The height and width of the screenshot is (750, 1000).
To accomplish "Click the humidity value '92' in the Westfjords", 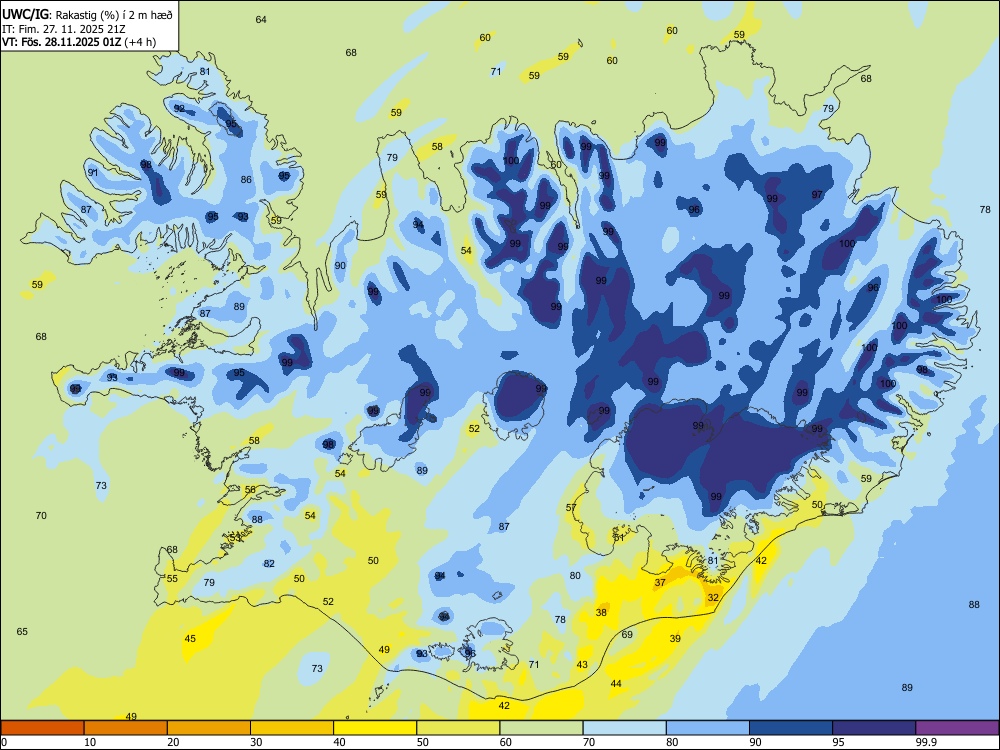I will 179,108.
